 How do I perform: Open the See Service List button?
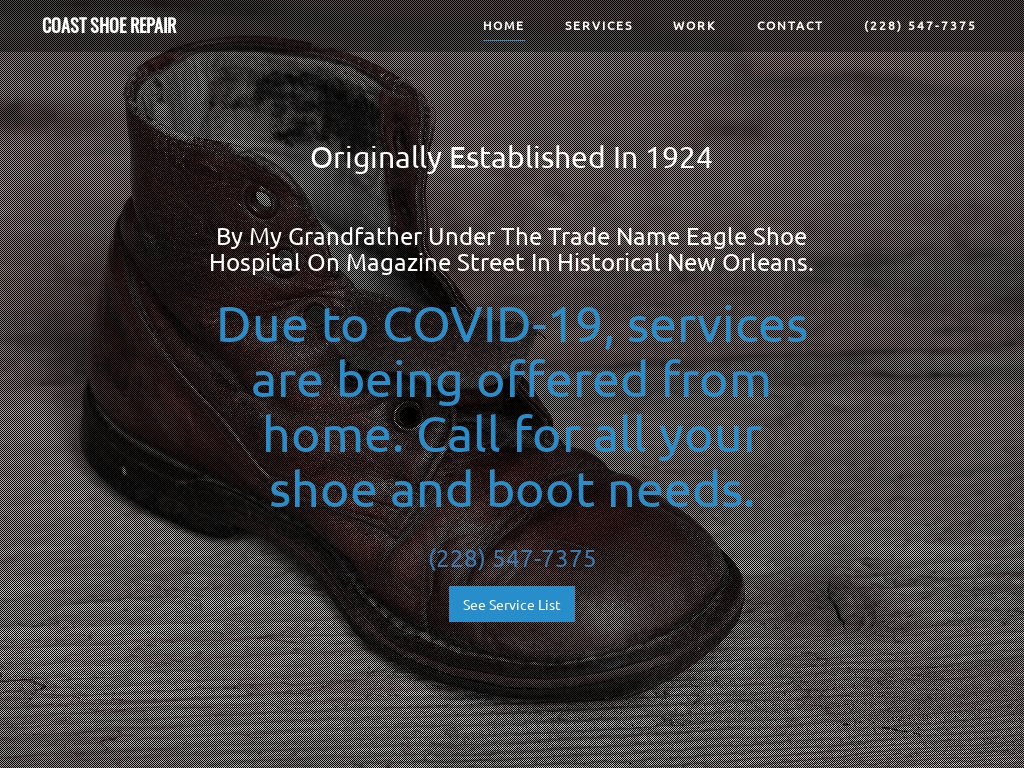pyautogui.click(x=512, y=604)
